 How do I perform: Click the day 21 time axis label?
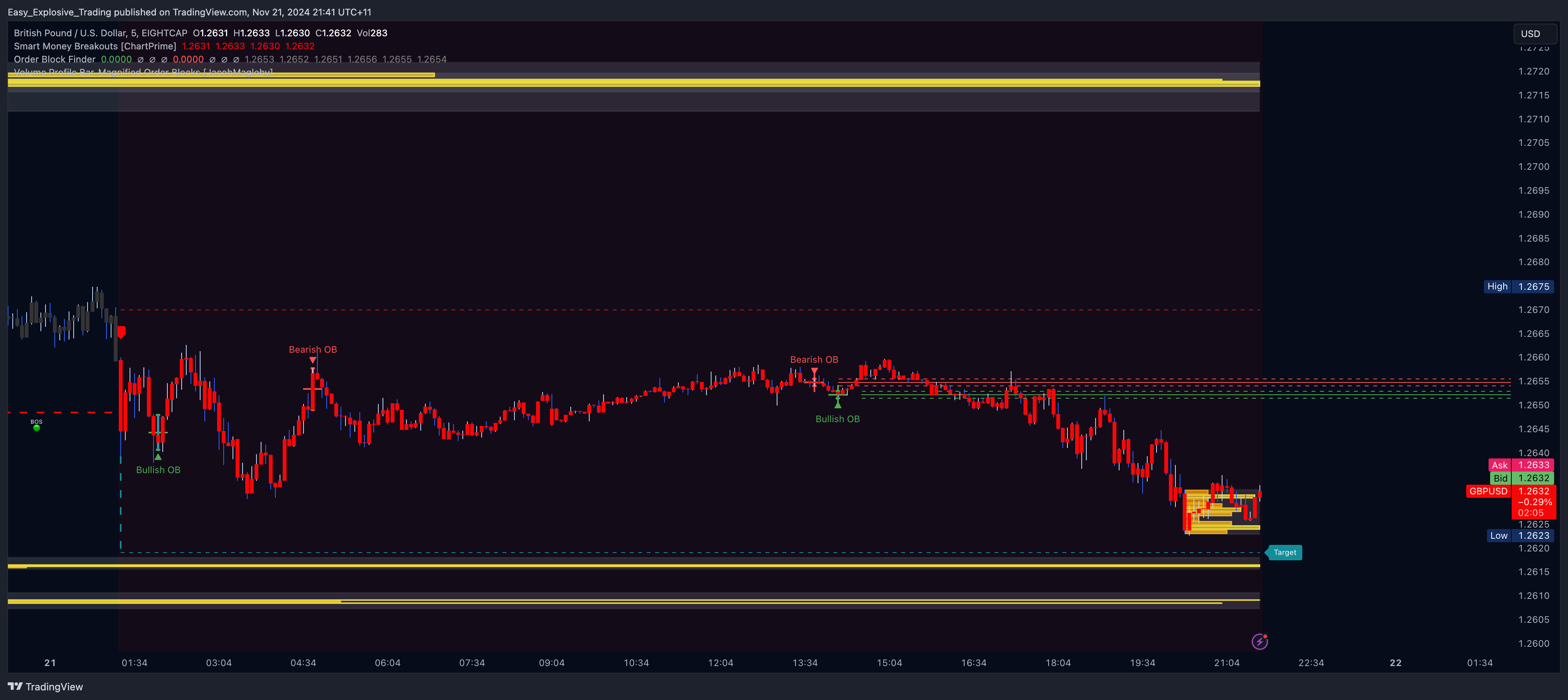click(50, 663)
